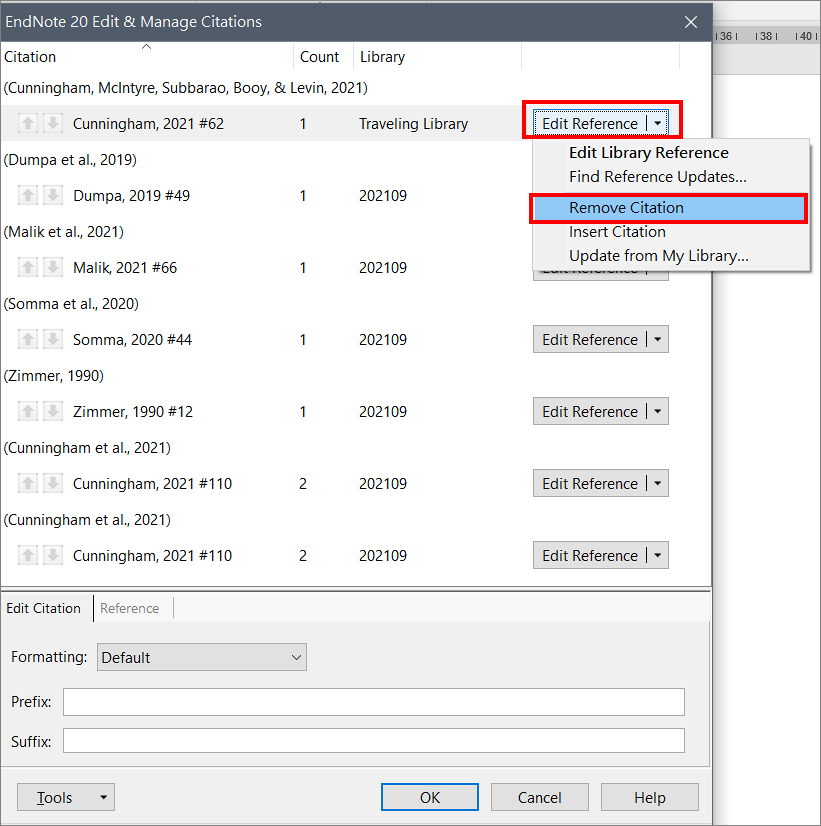821x826 pixels.
Task: Open the Formatting Default combo box
Action: pyautogui.click(x=202, y=657)
